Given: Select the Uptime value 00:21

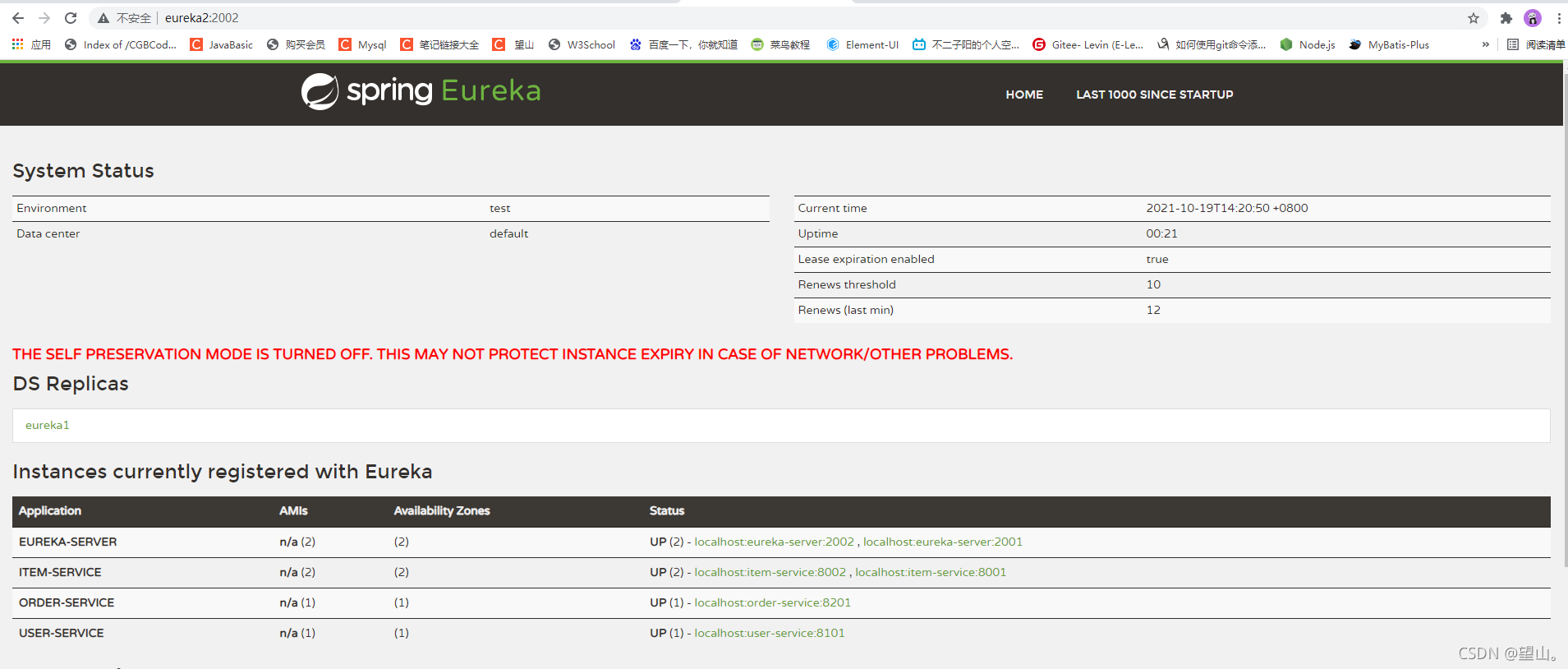Looking at the screenshot, I should tap(1161, 233).
